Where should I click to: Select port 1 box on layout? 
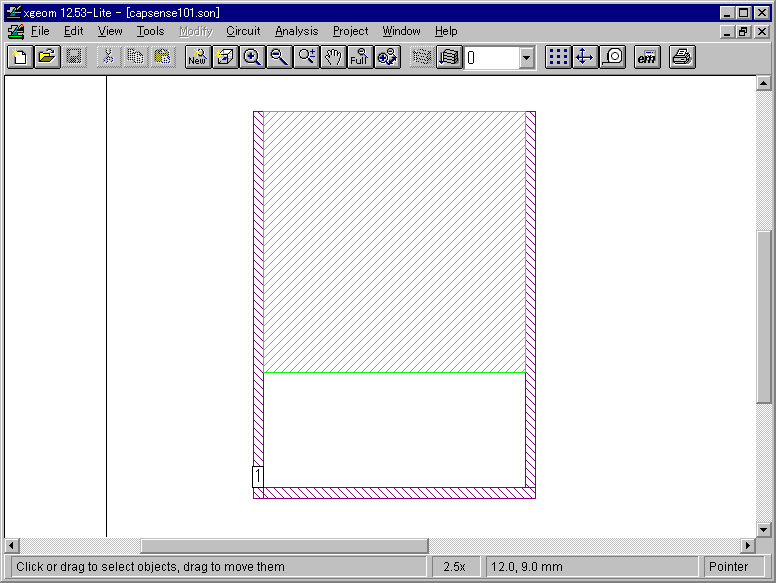pos(258,477)
